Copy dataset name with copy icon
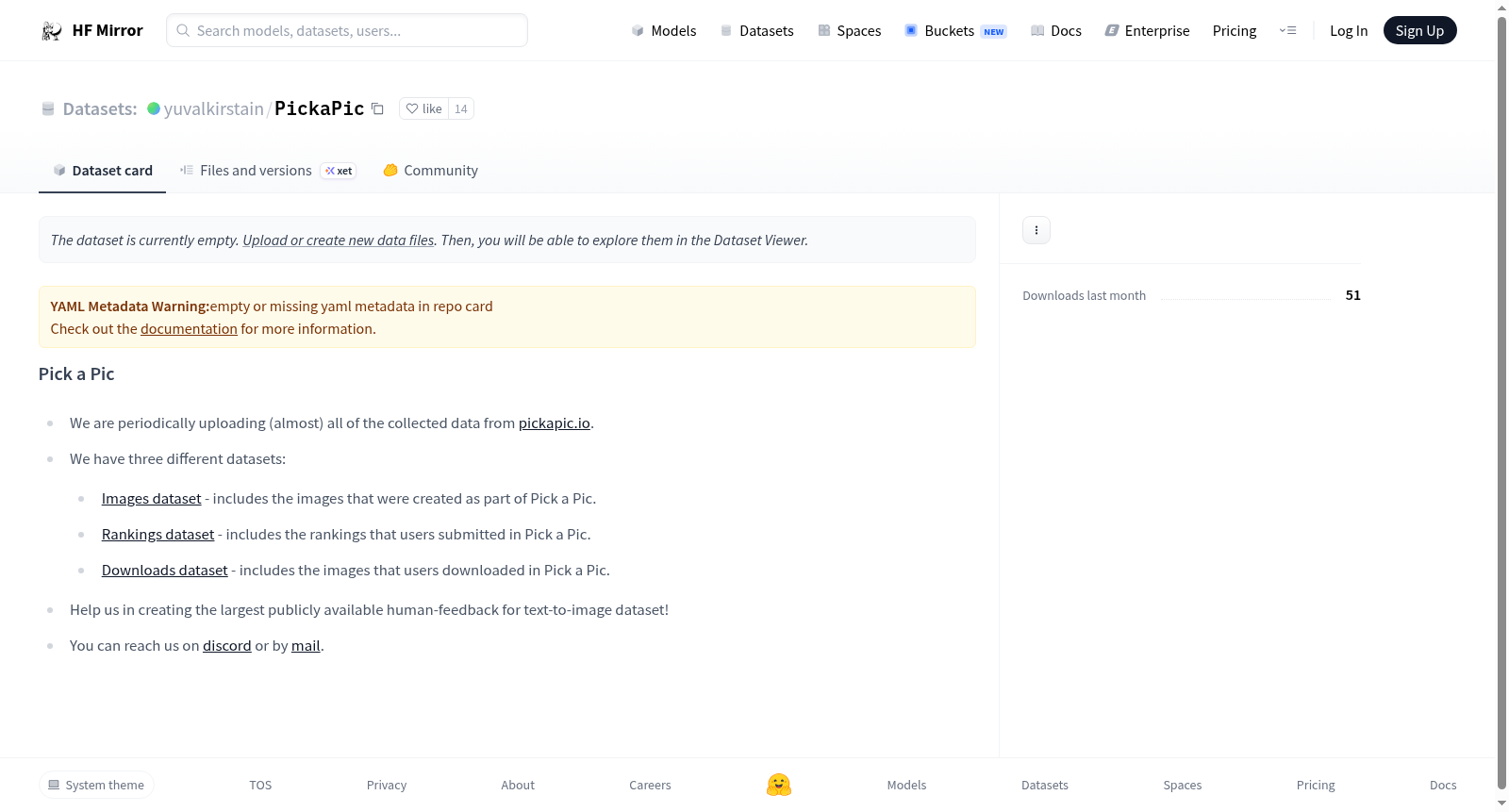The width and height of the screenshot is (1509, 812). [x=377, y=108]
